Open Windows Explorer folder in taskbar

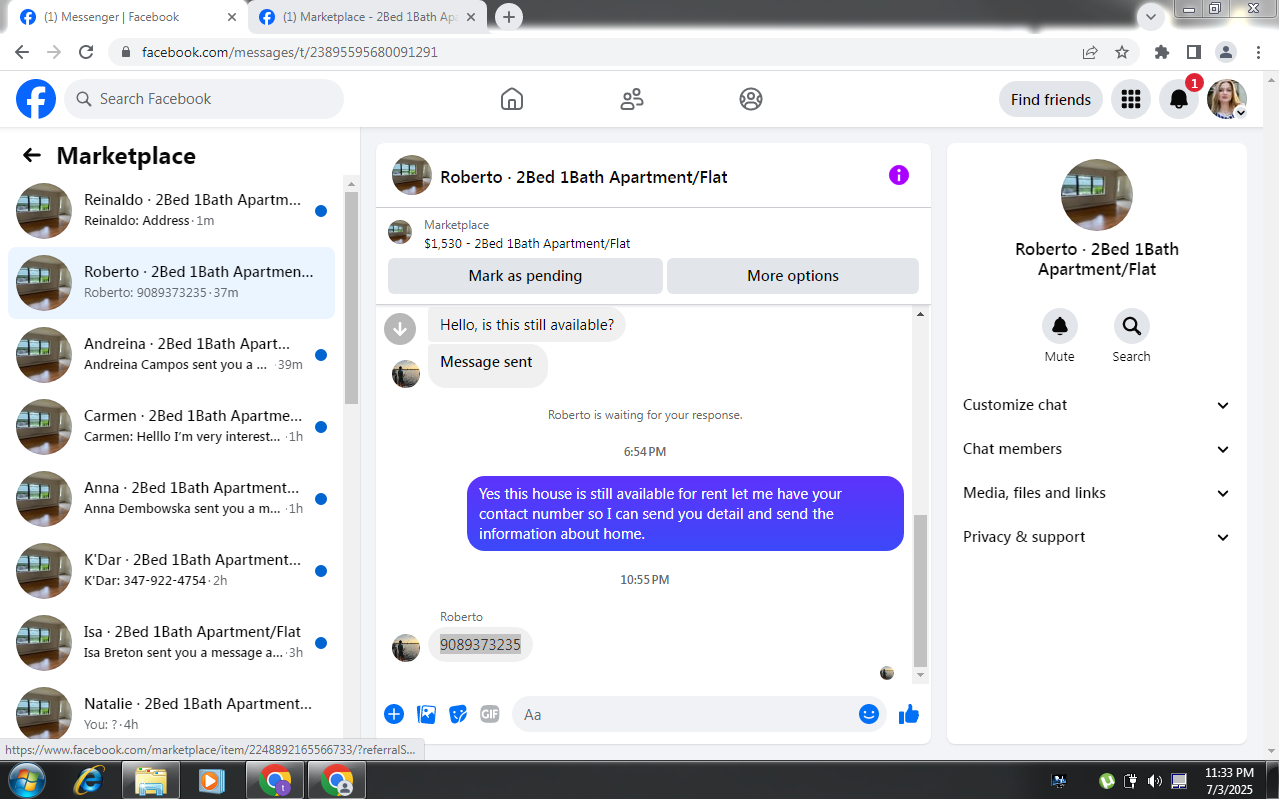click(150, 780)
